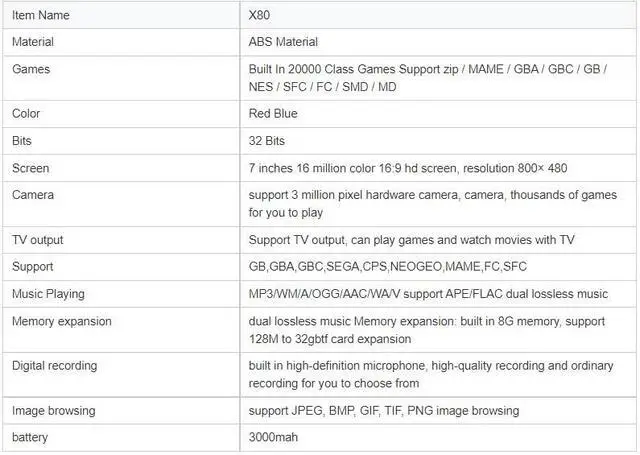Click the "Material" row label
Image resolution: width=640 pixels, height=455 pixels.
pyautogui.click(x=33, y=42)
